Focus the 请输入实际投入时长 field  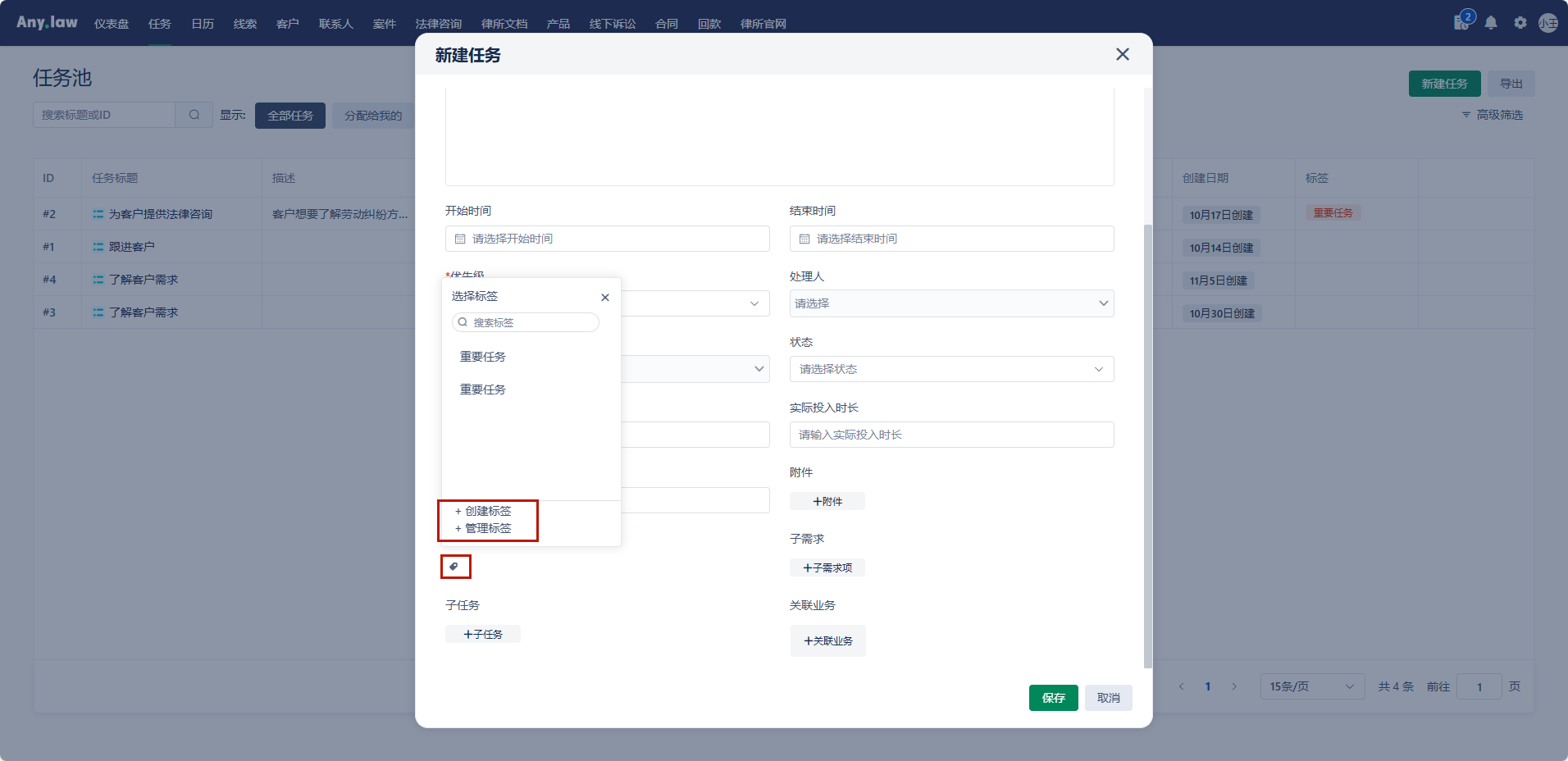click(x=952, y=435)
